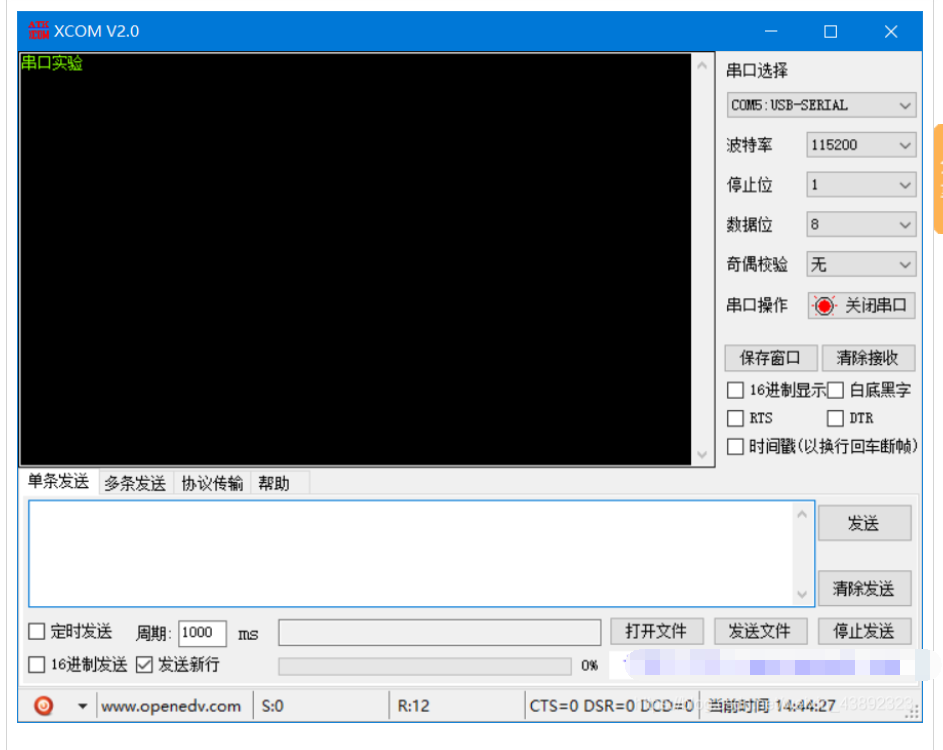Click the 当前时间 clock in status bar
This screenshot has height=750, width=943.
[772, 705]
